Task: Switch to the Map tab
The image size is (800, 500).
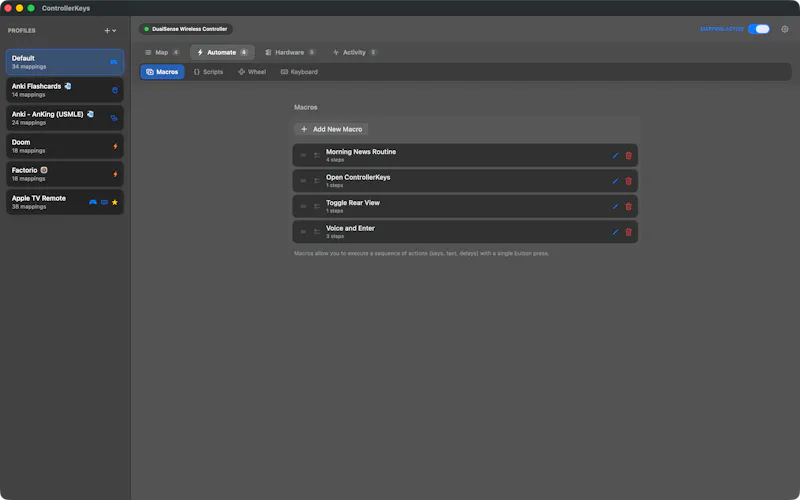Action: pyautogui.click(x=162, y=52)
